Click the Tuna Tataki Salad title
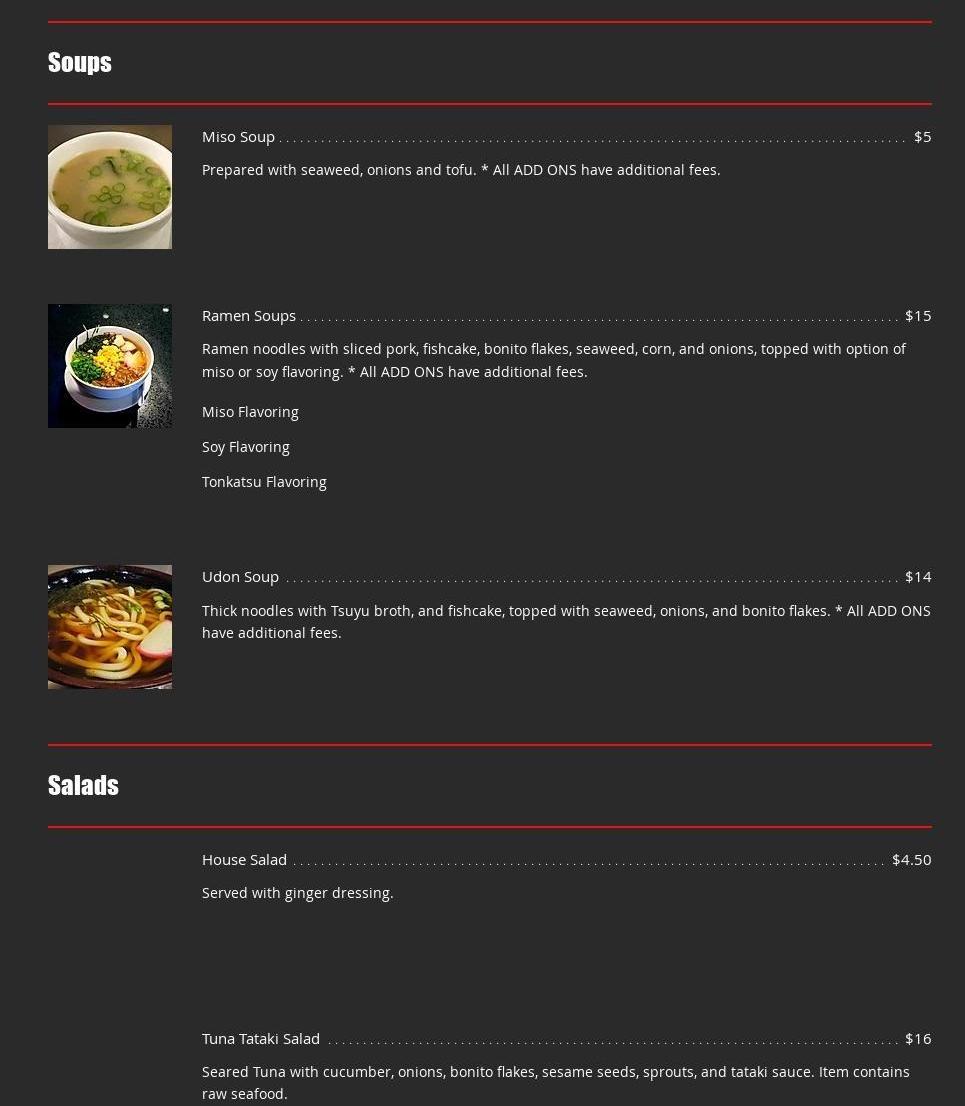 [261, 1039]
